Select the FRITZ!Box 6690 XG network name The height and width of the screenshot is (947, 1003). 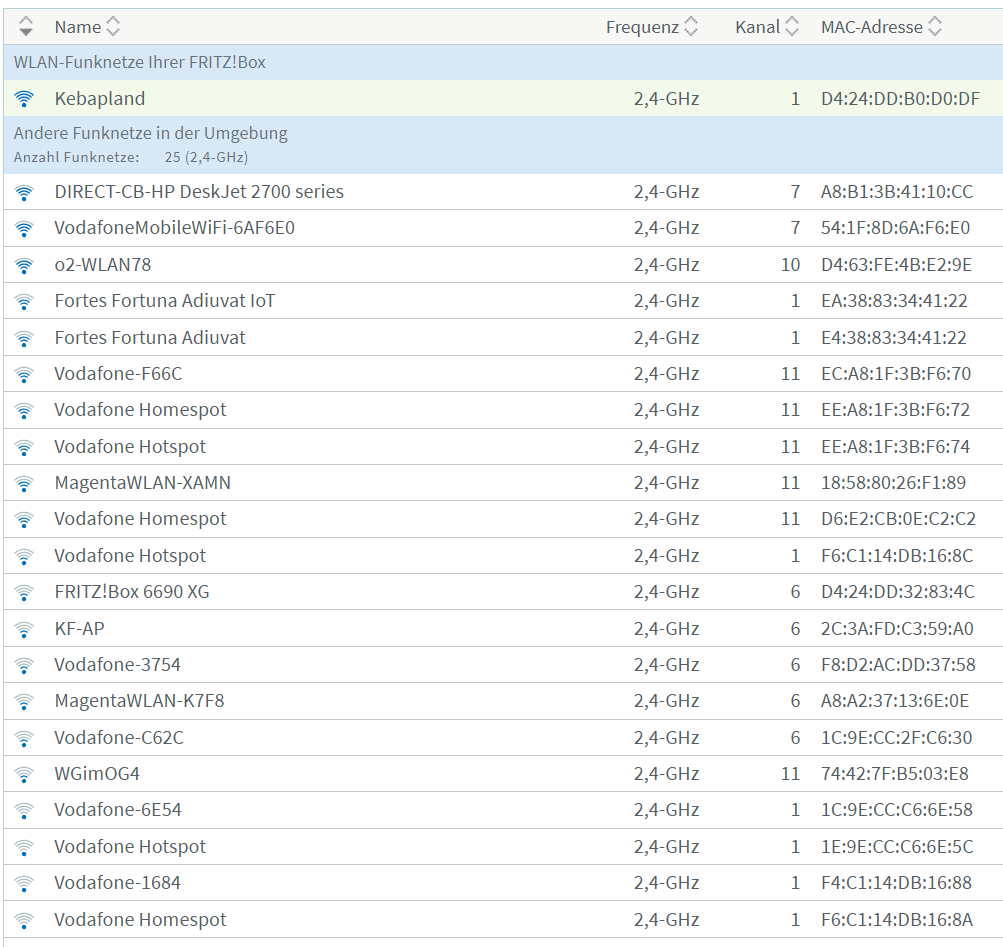click(132, 592)
